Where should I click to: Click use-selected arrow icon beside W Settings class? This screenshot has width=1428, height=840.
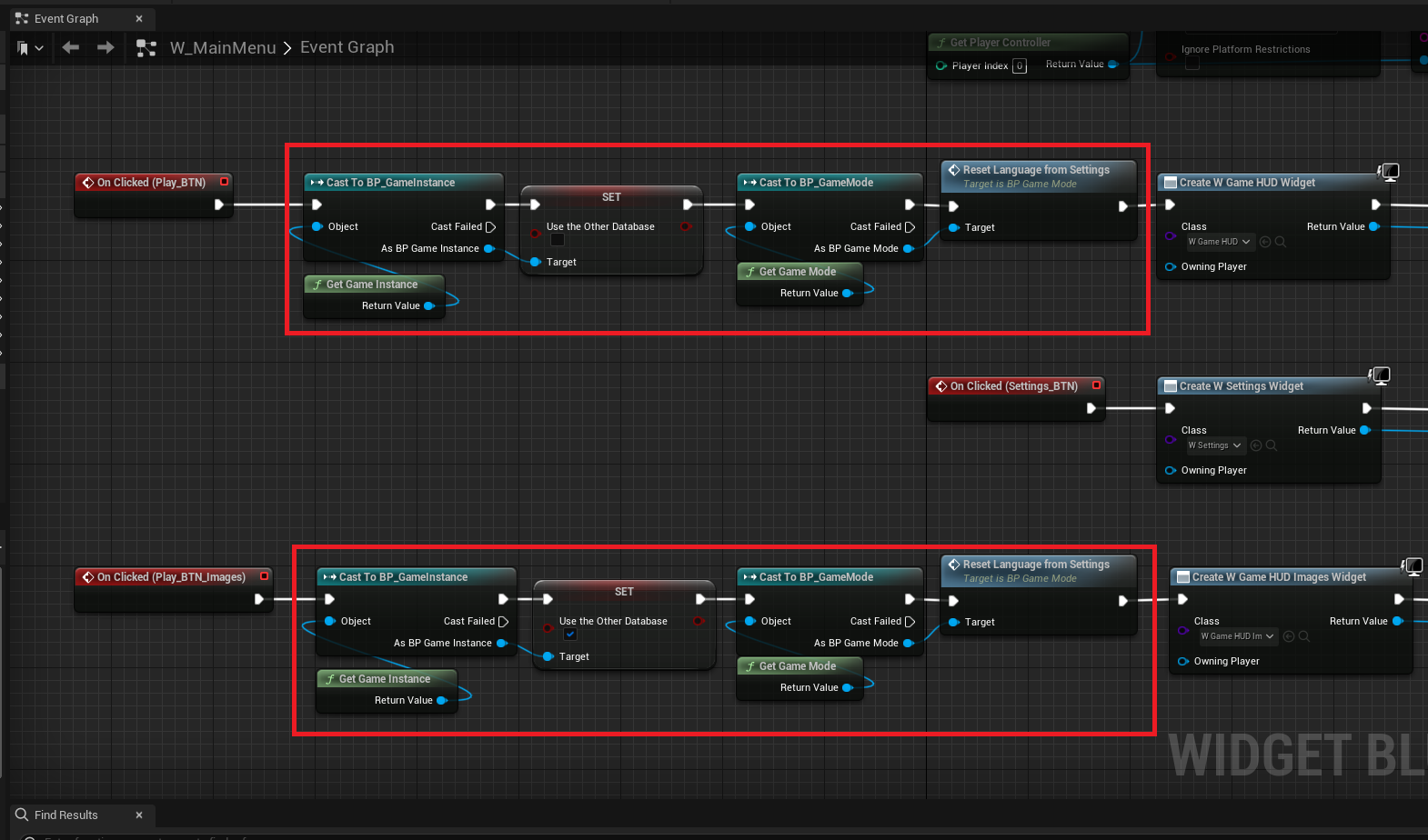tap(1256, 445)
